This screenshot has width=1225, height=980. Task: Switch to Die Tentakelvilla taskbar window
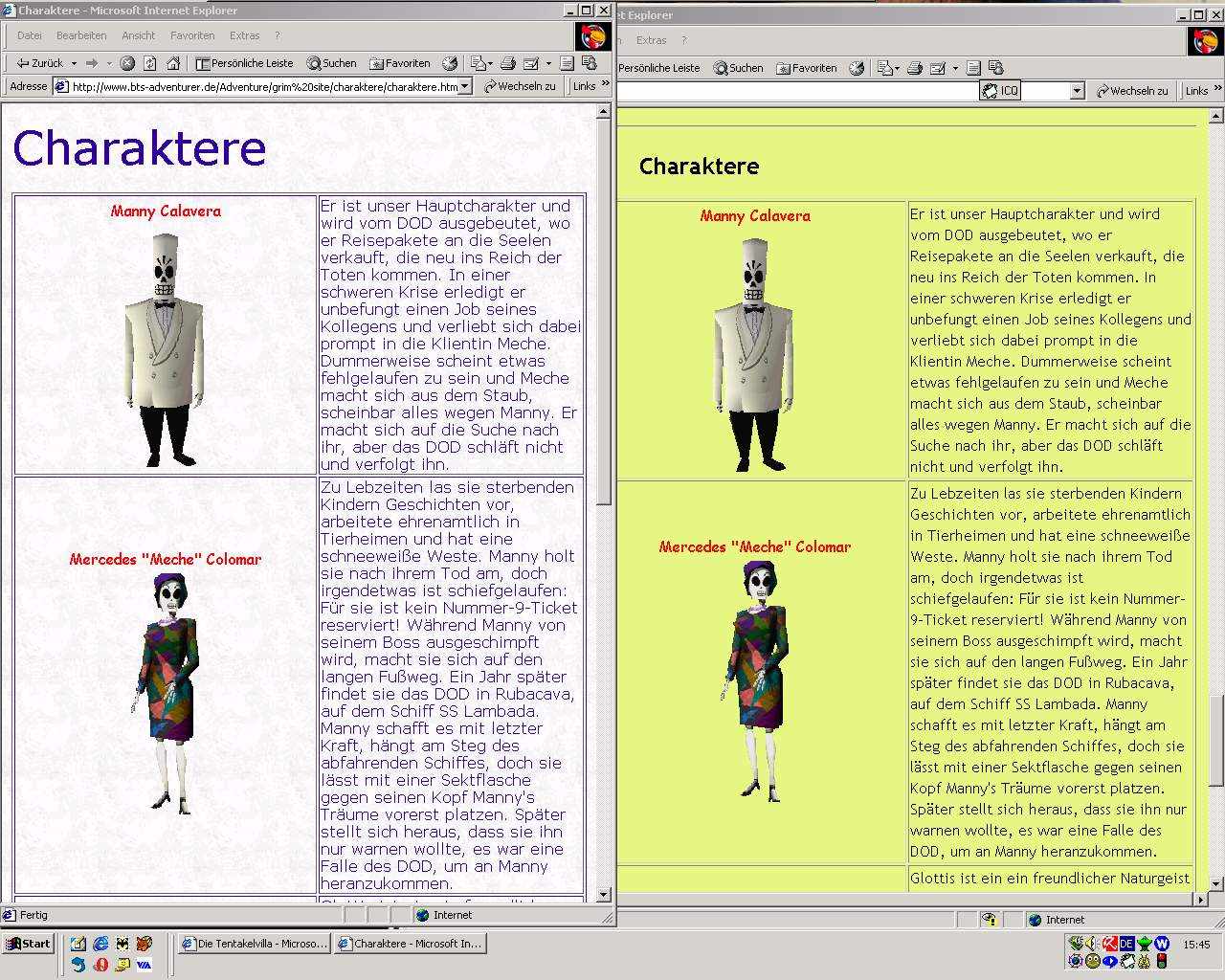click(254, 944)
